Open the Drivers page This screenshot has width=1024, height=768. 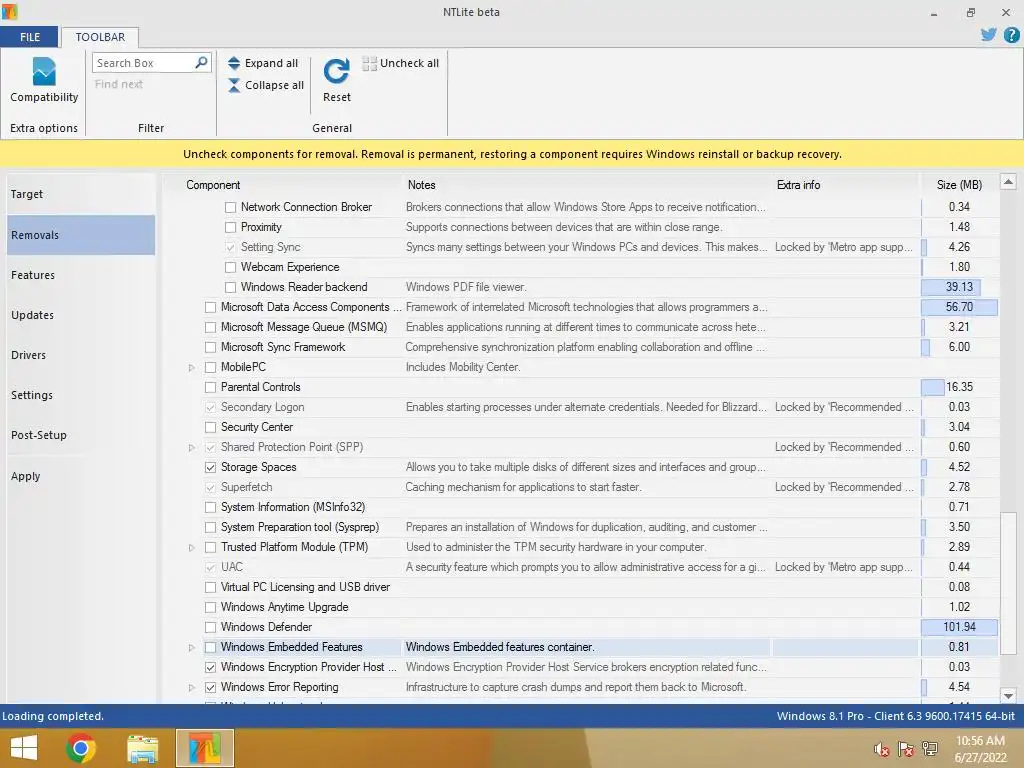tap(81, 355)
